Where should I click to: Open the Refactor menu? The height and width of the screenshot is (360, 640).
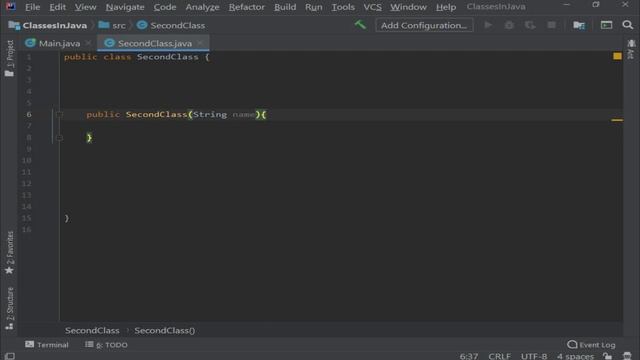point(247,7)
